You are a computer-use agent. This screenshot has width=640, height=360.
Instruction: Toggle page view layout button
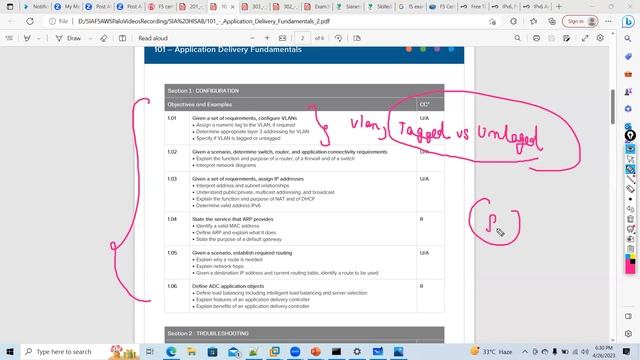coord(122,38)
